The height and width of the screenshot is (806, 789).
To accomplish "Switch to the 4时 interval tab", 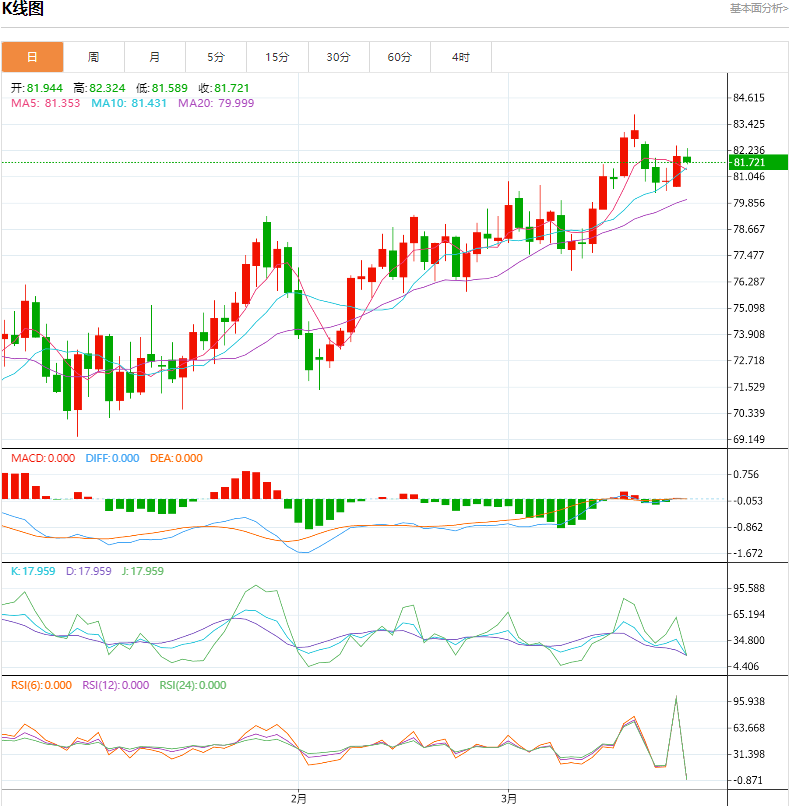I will pos(460,57).
